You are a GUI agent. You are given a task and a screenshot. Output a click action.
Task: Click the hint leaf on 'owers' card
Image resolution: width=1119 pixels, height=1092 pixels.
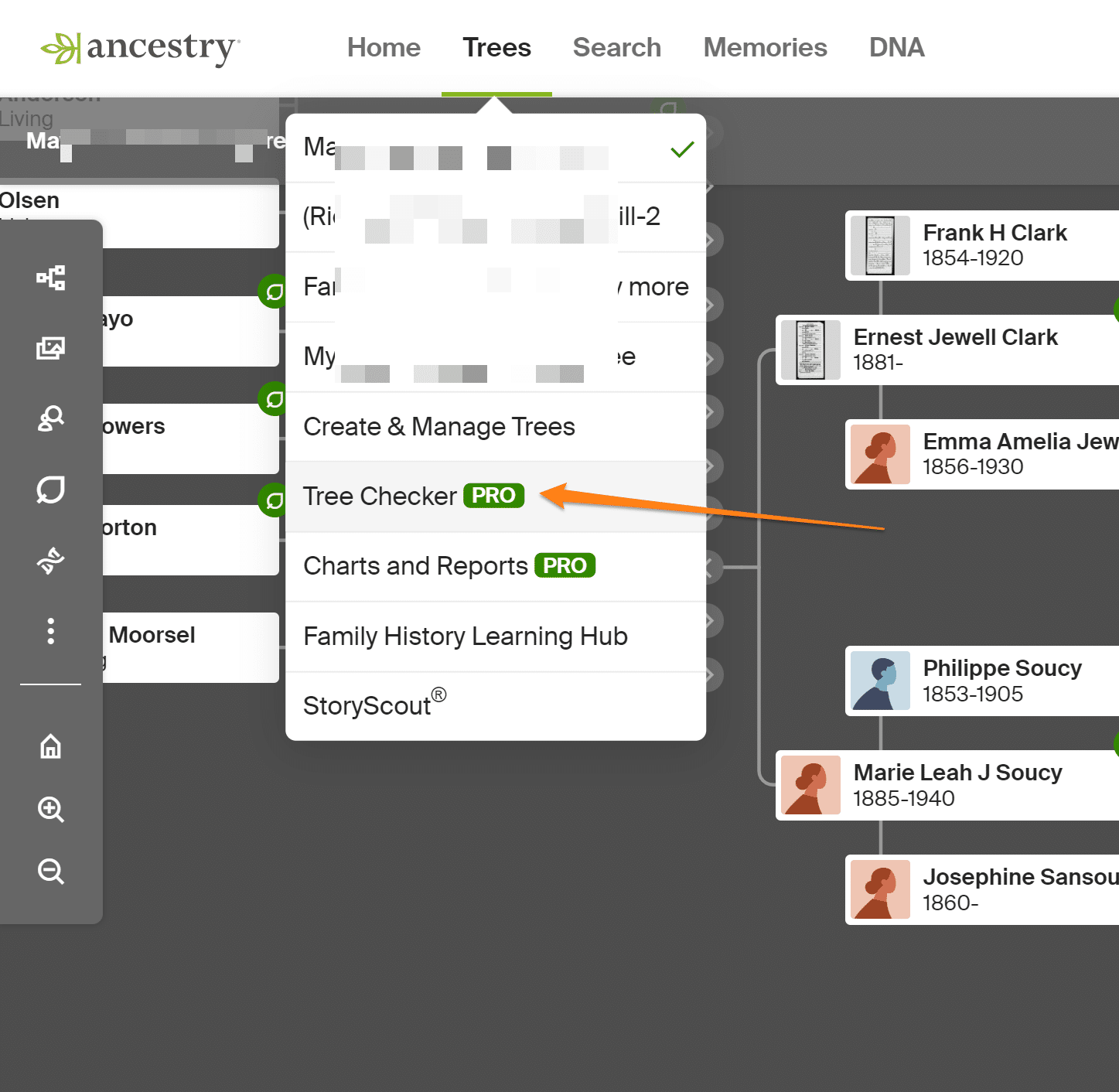coord(272,399)
